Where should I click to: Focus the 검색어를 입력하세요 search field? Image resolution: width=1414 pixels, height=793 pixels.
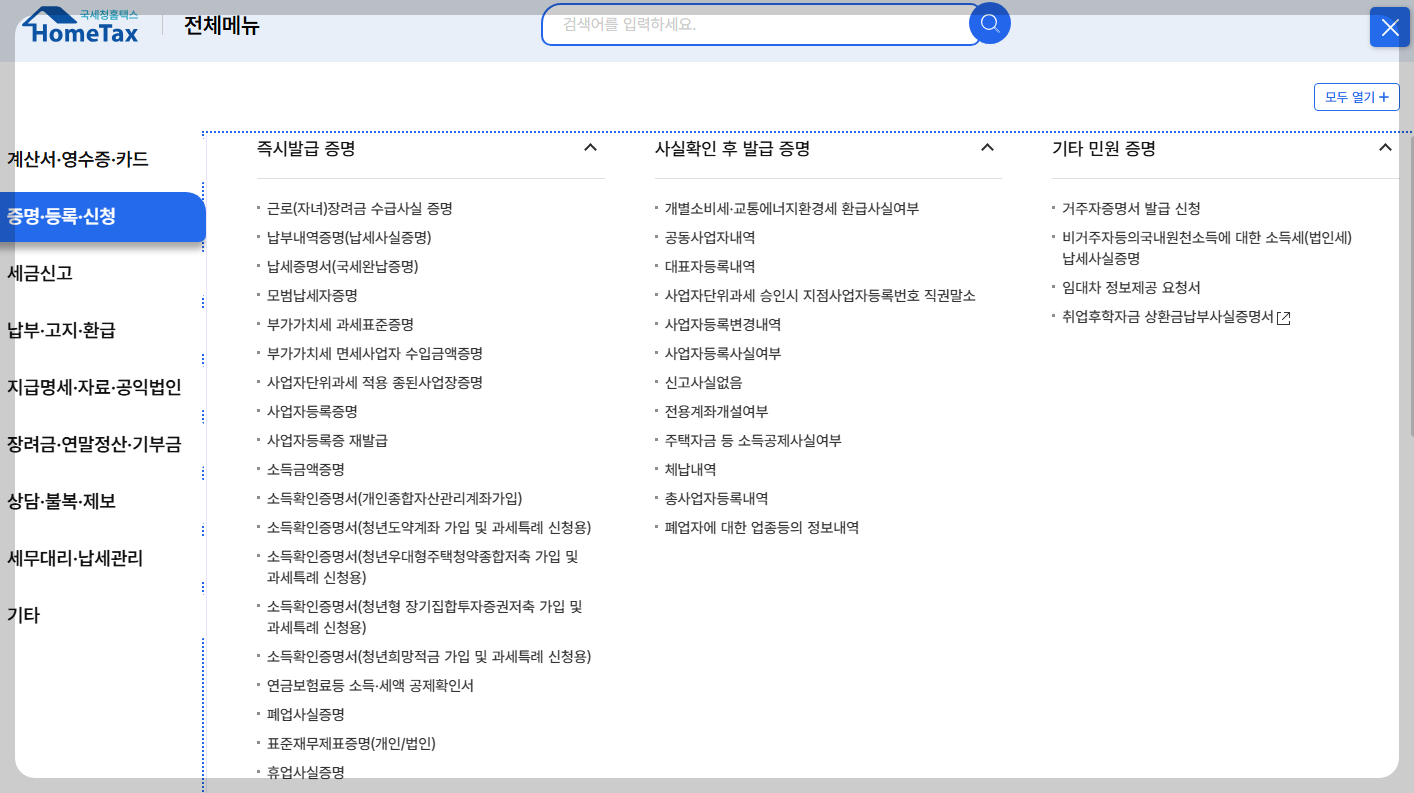click(x=761, y=25)
